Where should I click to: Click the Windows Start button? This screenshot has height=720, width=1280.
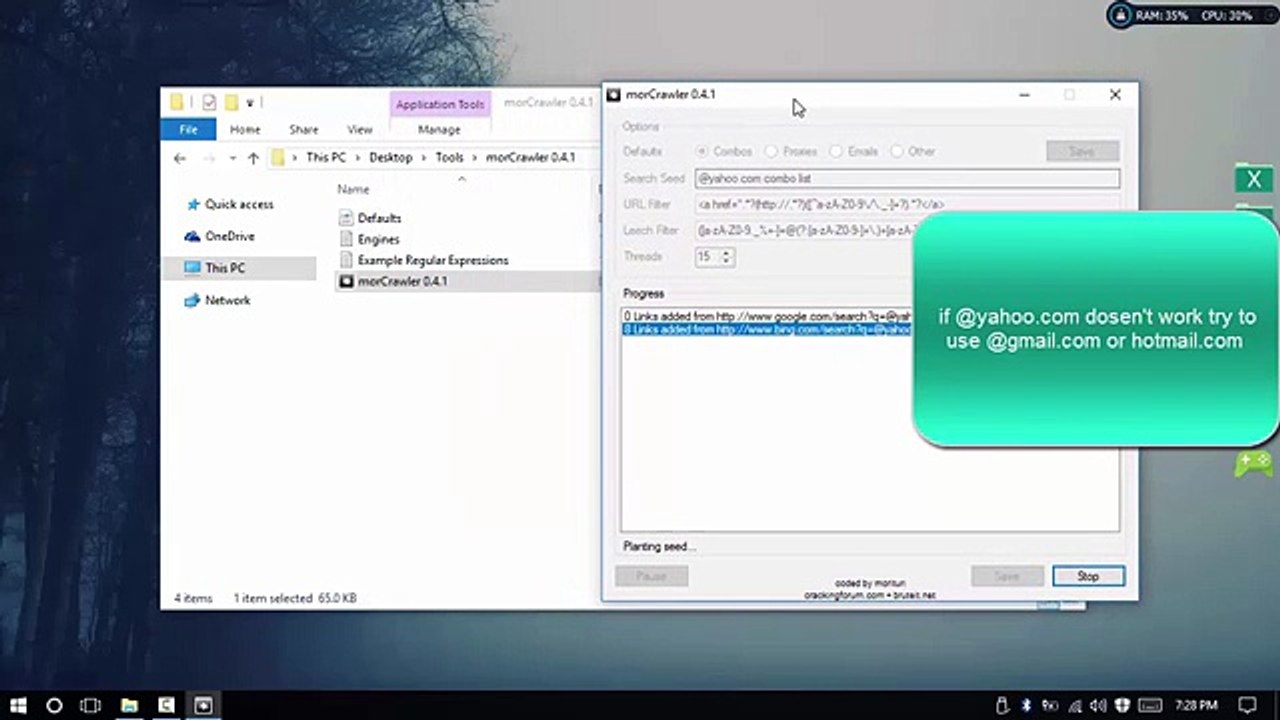18,705
